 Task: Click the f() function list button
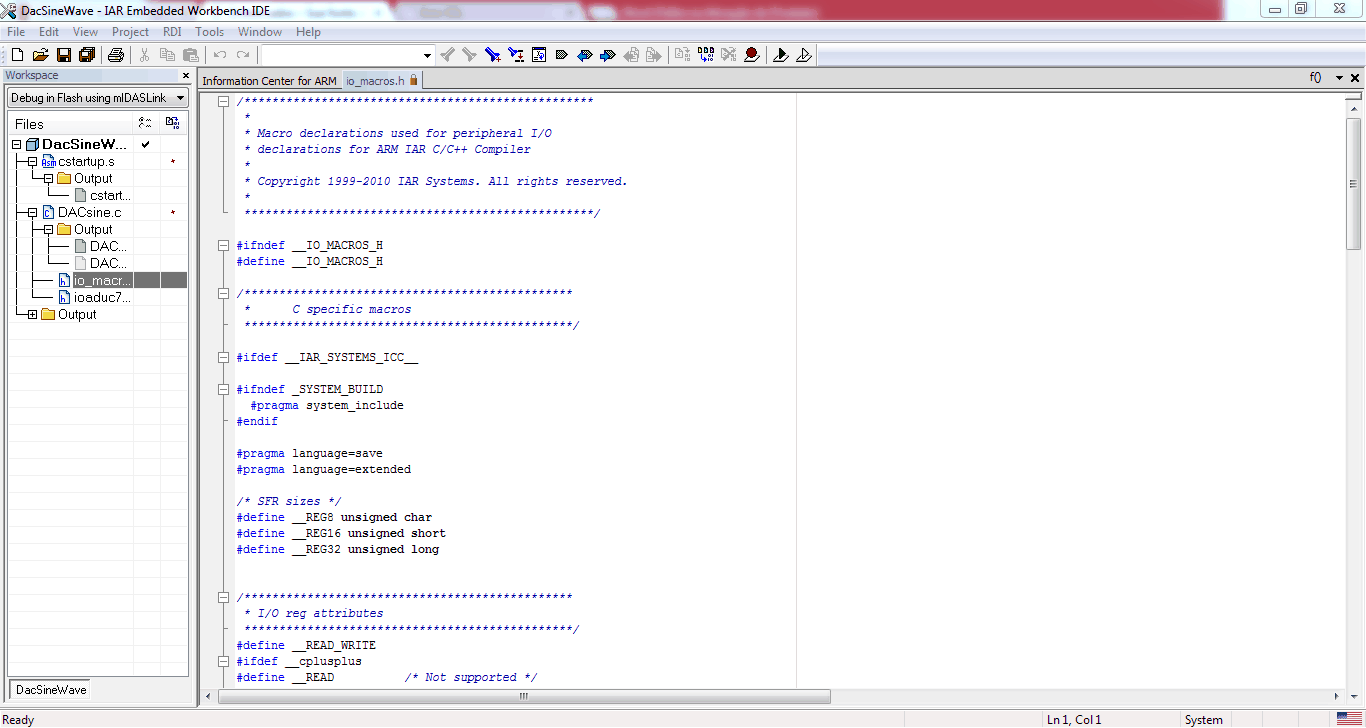1315,78
